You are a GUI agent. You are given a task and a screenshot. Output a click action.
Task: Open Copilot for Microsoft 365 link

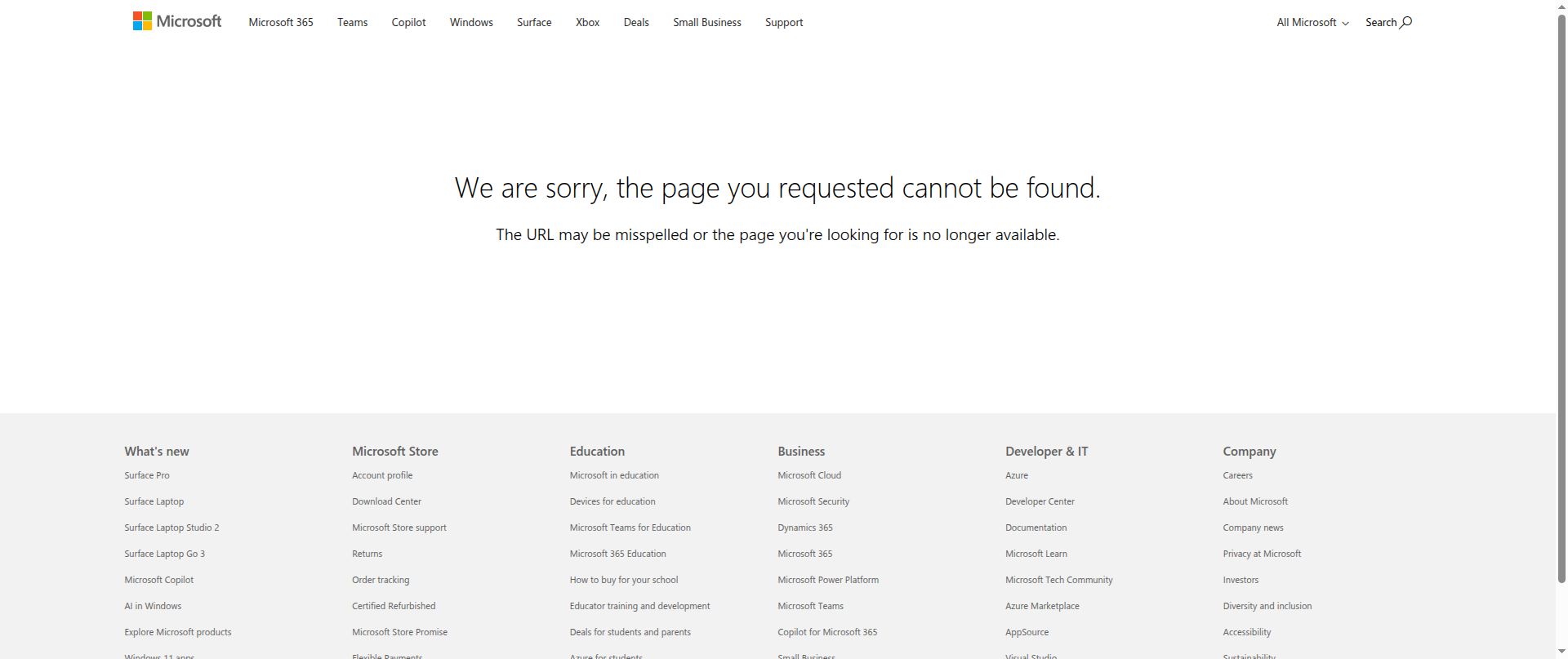[827, 632]
